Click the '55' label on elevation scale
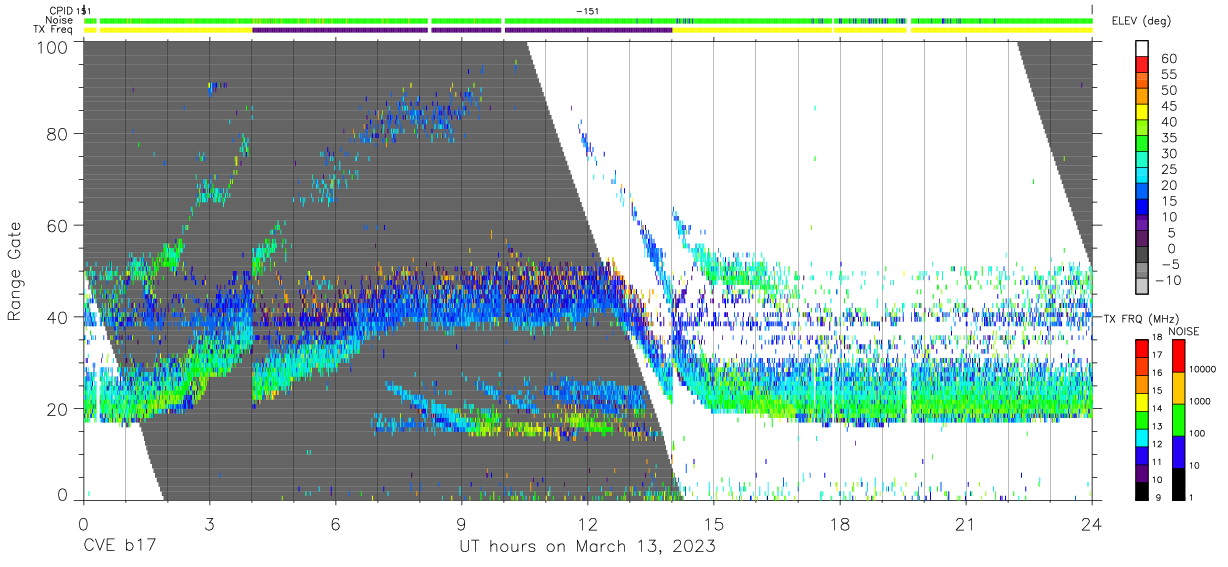The image size is (1228, 567). 1168,75
